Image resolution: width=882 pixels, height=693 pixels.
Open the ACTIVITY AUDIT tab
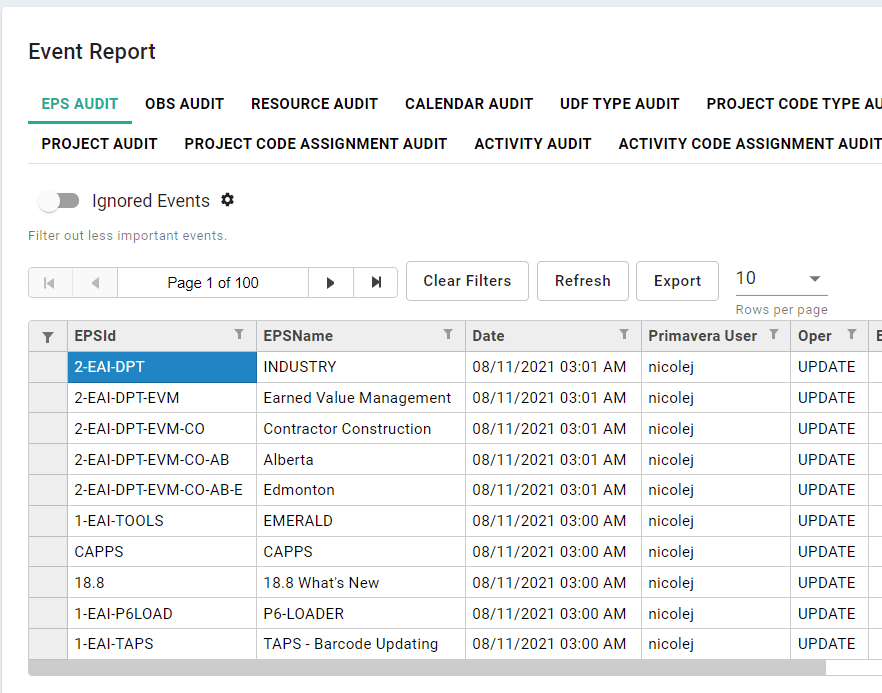[532, 144]
